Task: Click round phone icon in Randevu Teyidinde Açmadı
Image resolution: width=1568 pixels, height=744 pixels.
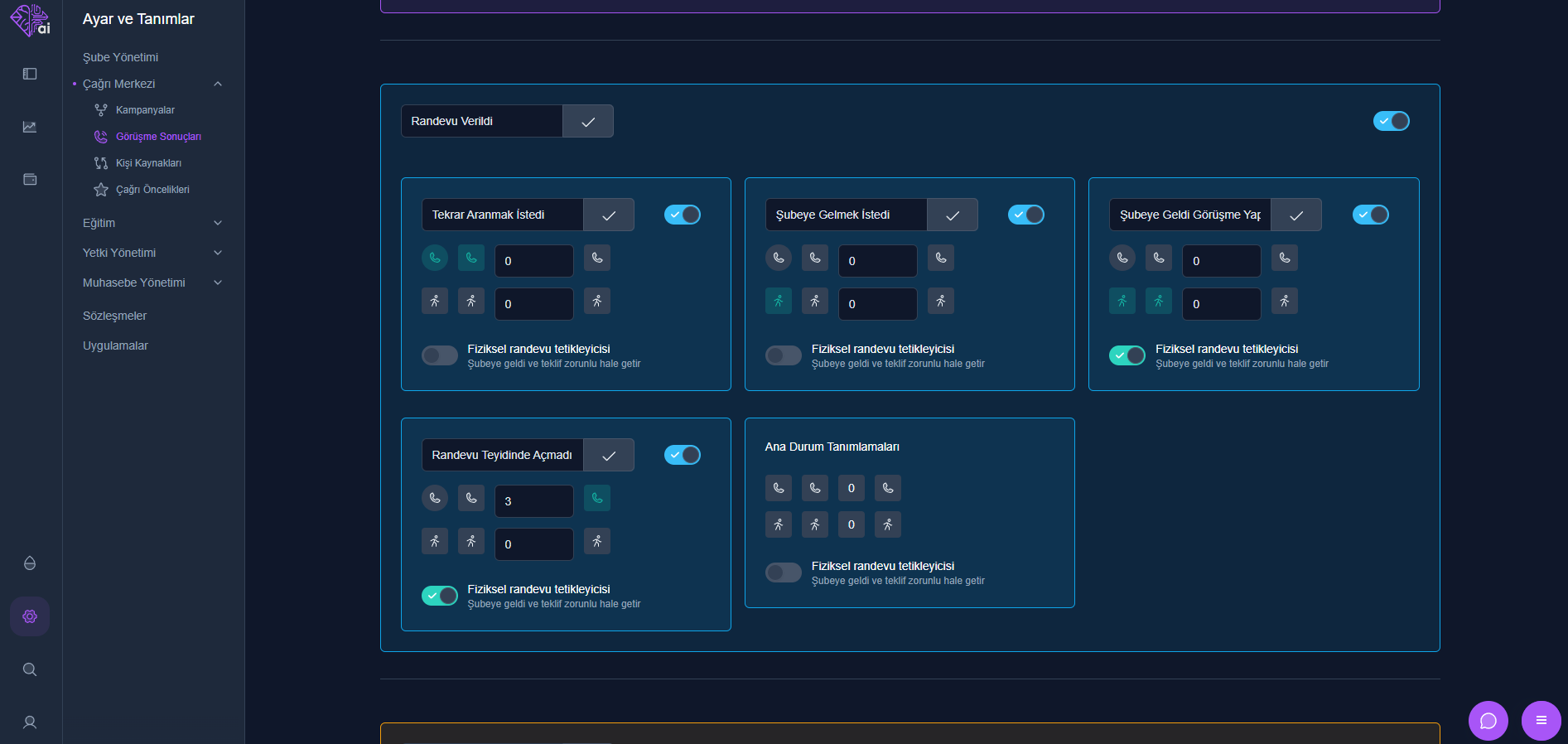Action: point(435,498)
